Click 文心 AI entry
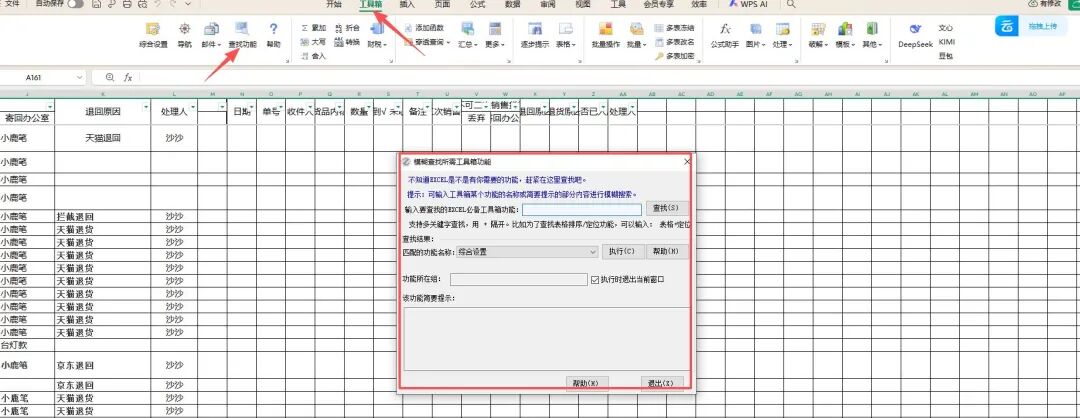This screenshot has width=1080, height=418. (946, 28)
